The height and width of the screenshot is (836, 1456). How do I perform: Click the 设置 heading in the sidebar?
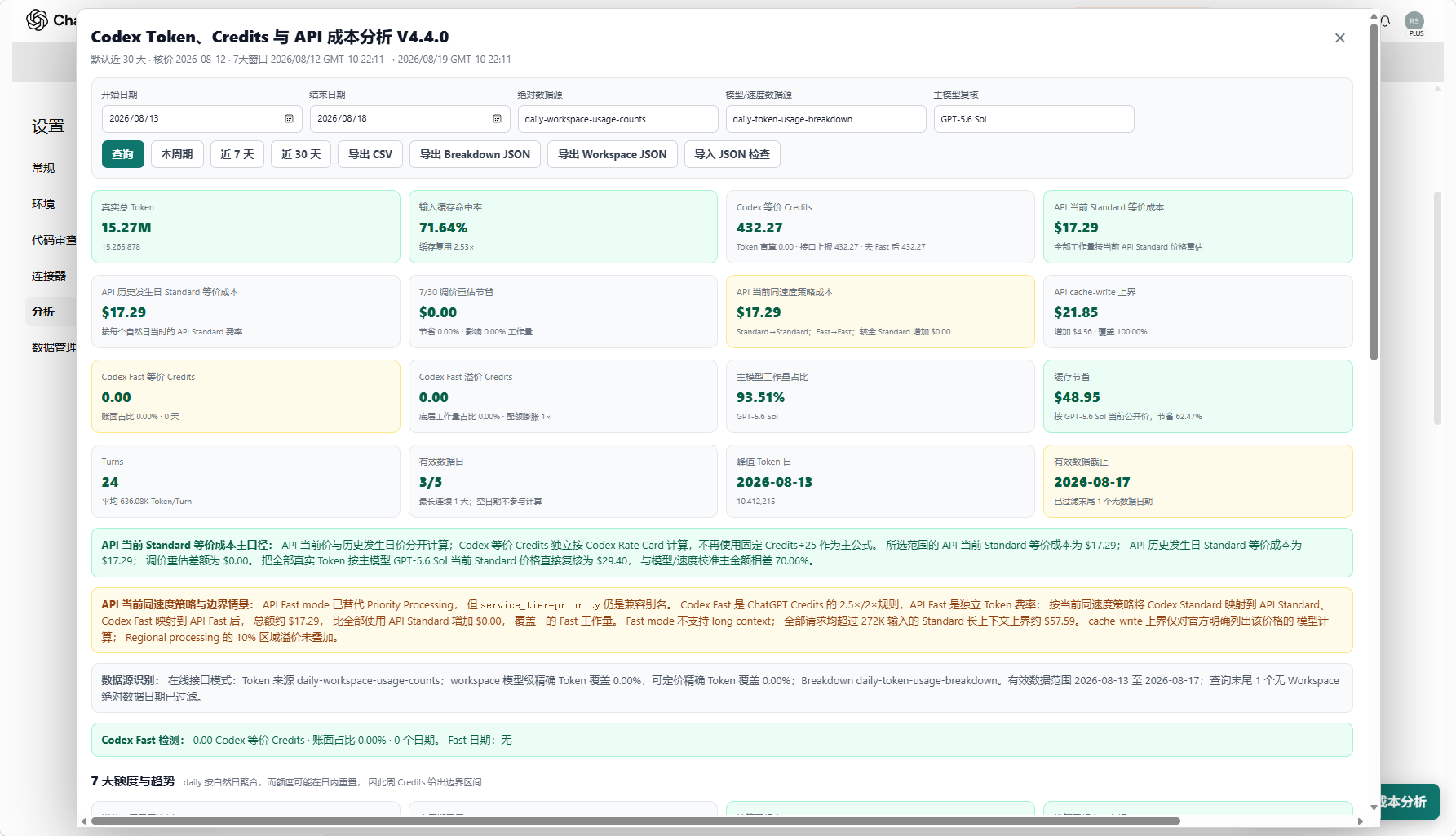48,126
